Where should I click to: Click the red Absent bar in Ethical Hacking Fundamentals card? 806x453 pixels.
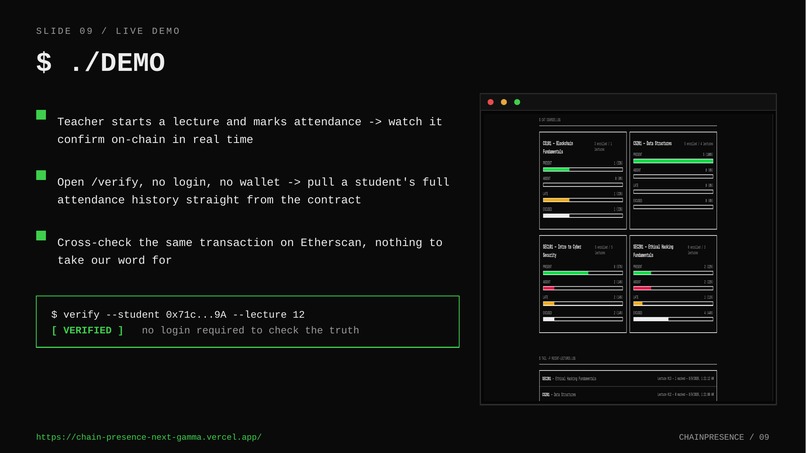673,288
